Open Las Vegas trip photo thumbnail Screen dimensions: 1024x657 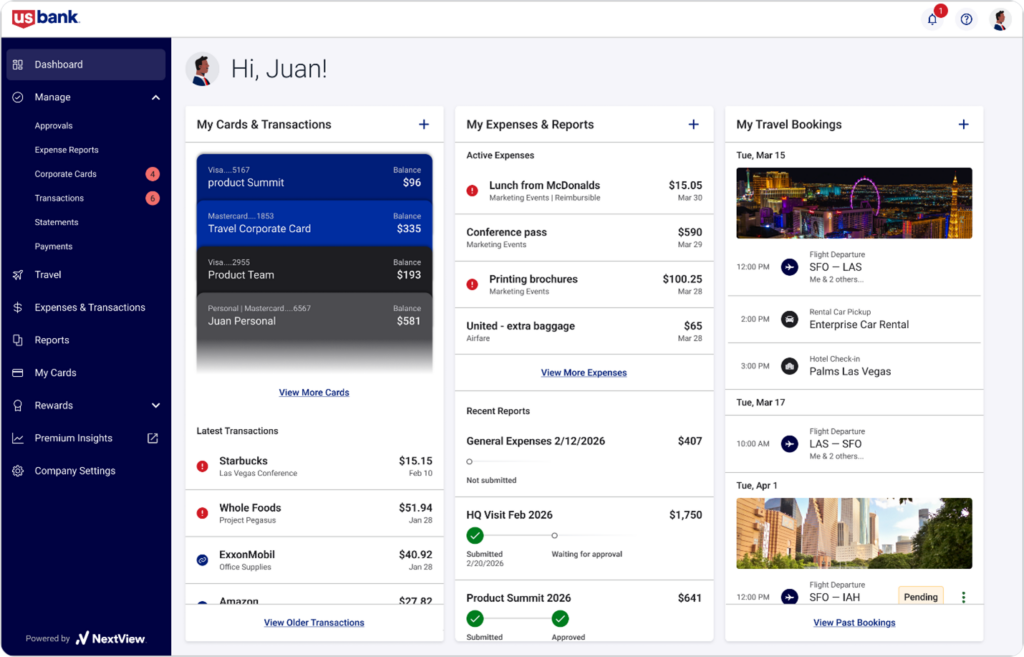854,203
